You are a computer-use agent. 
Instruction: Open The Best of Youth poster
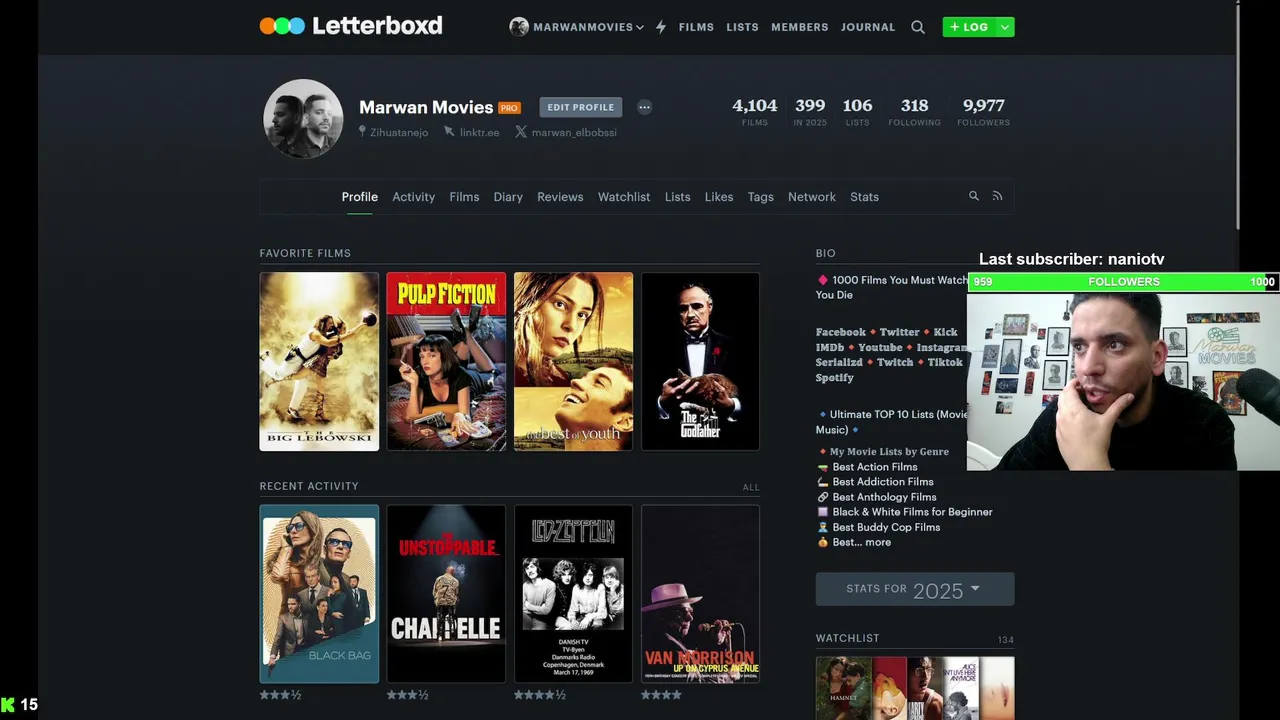(573, 361)
